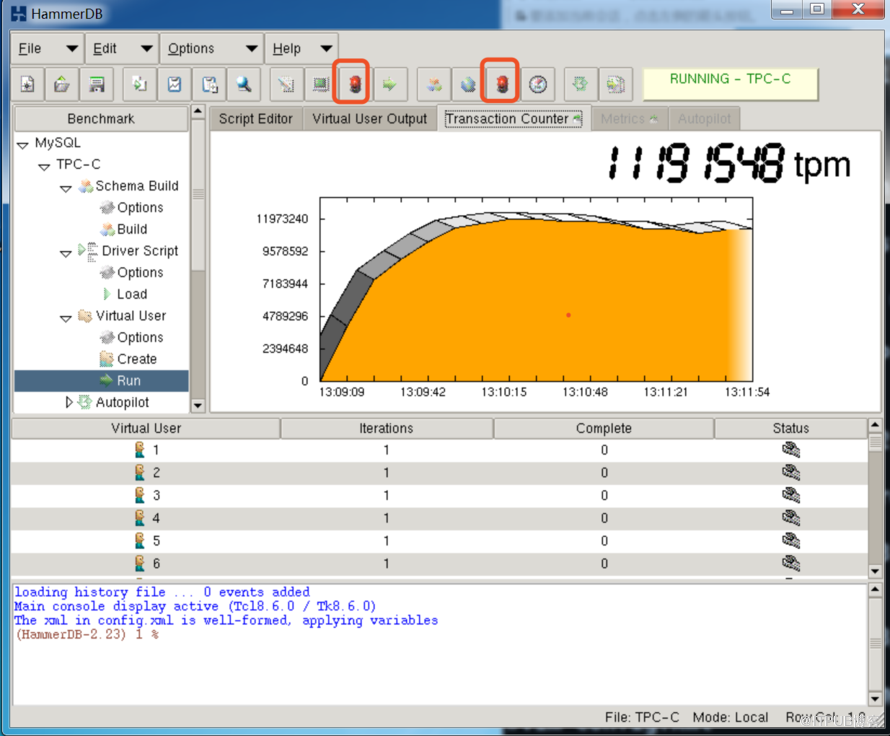Click the green Autopilot toolbar icon
Image resolution: width=890 pixels, height=736 pixels.
coord(580,85)
